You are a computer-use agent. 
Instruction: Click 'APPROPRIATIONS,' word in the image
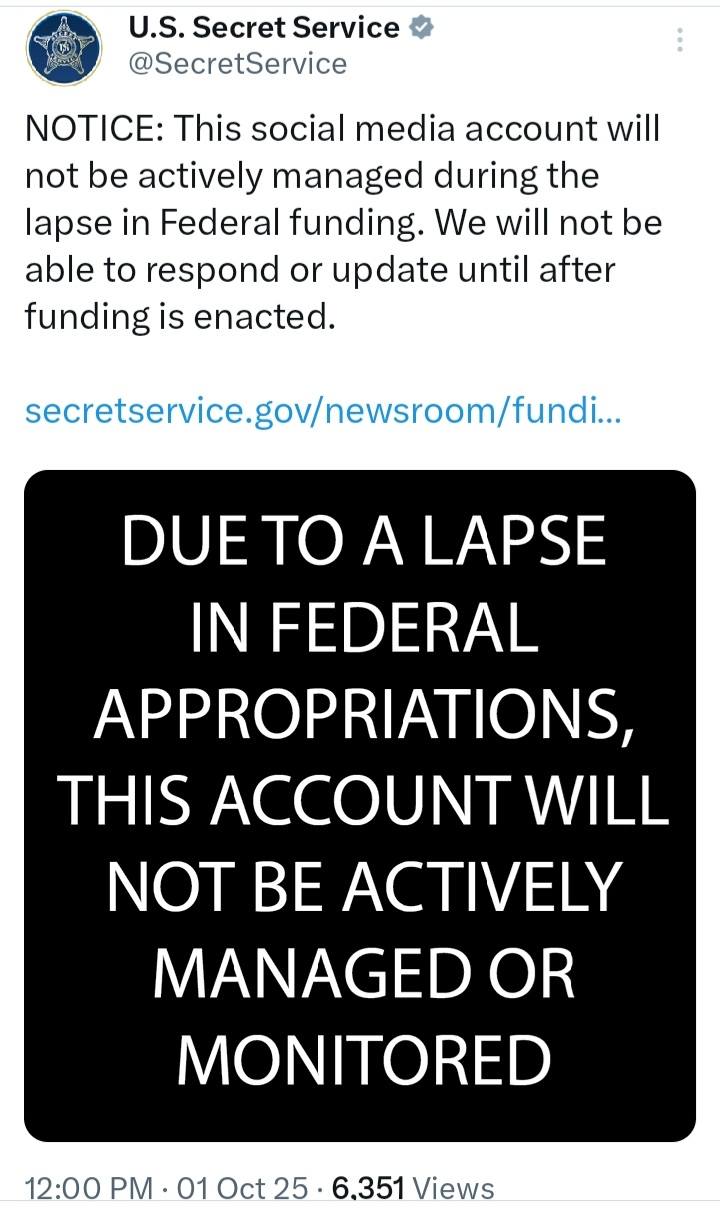pos(364,714)
